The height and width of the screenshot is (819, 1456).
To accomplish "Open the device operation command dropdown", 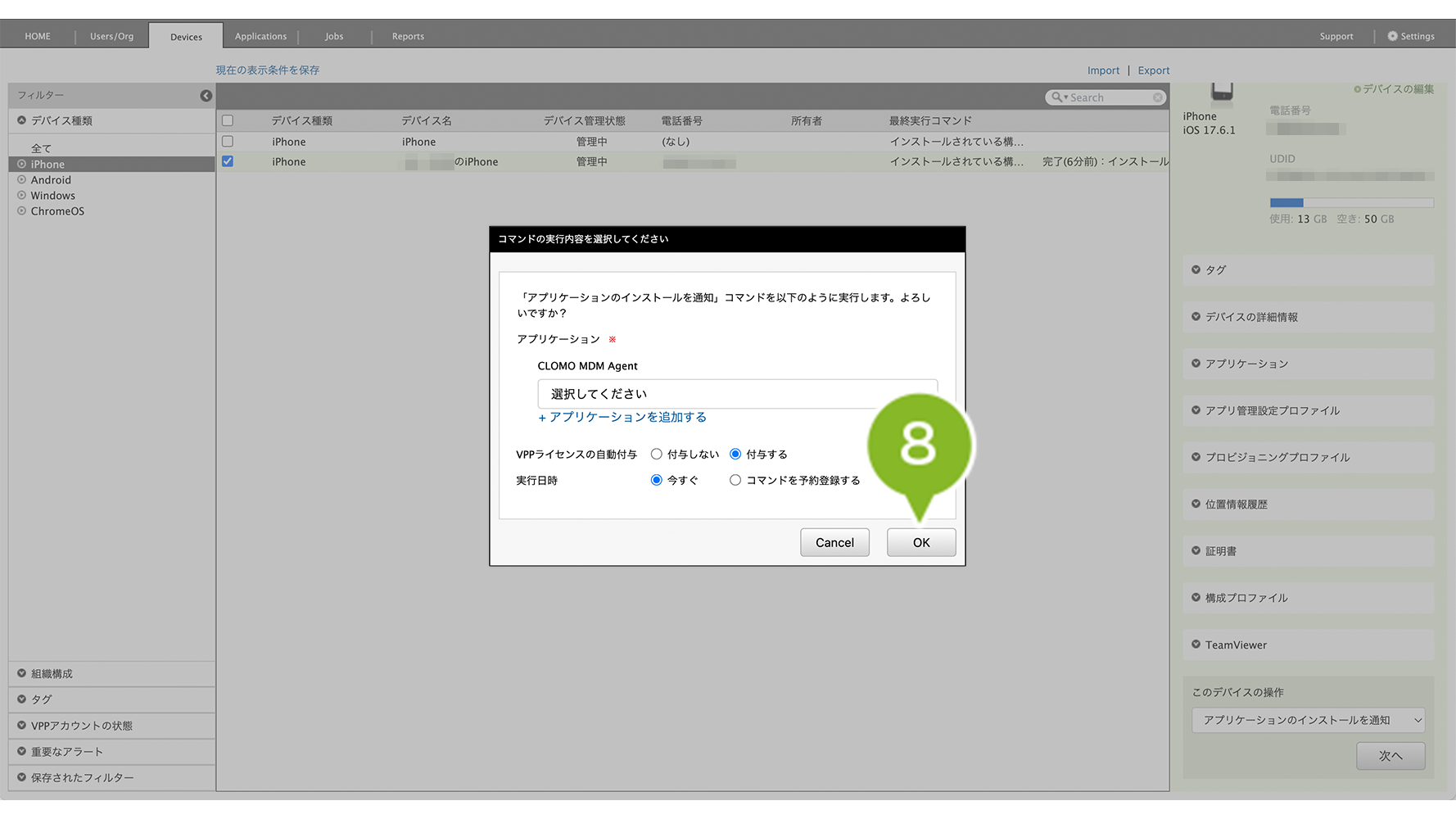I will point(1308,720).
